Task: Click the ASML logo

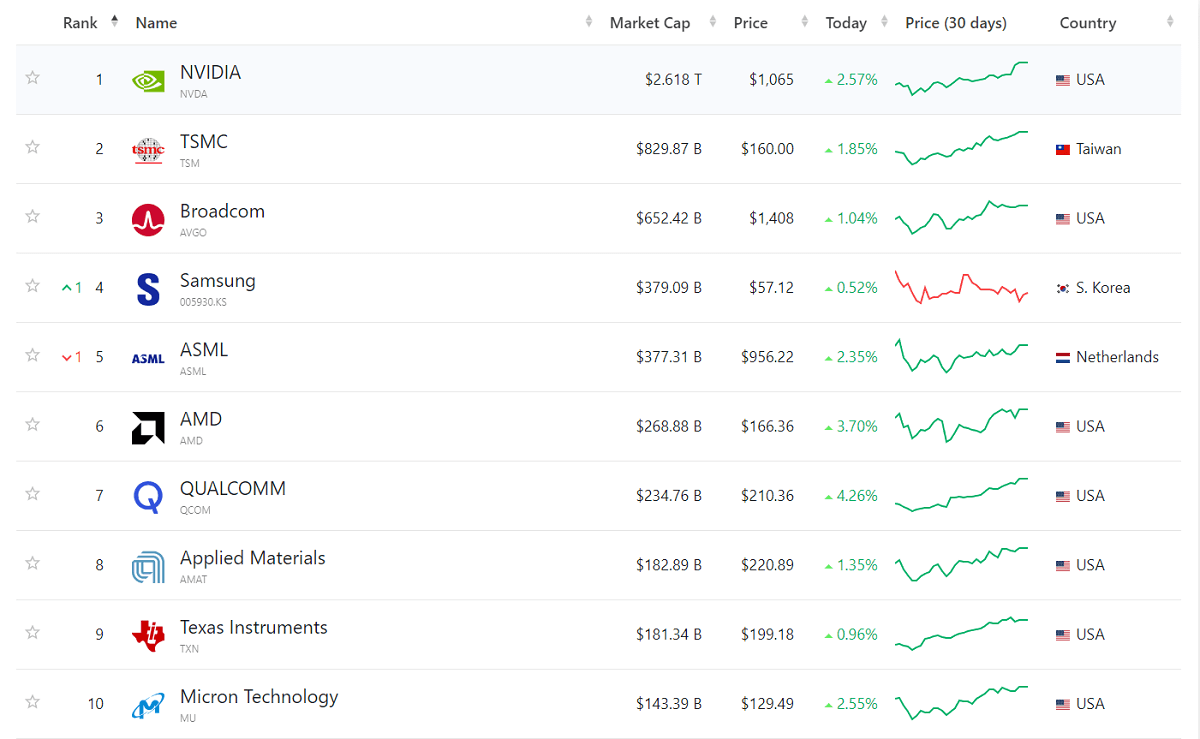Action: point(148,358)
